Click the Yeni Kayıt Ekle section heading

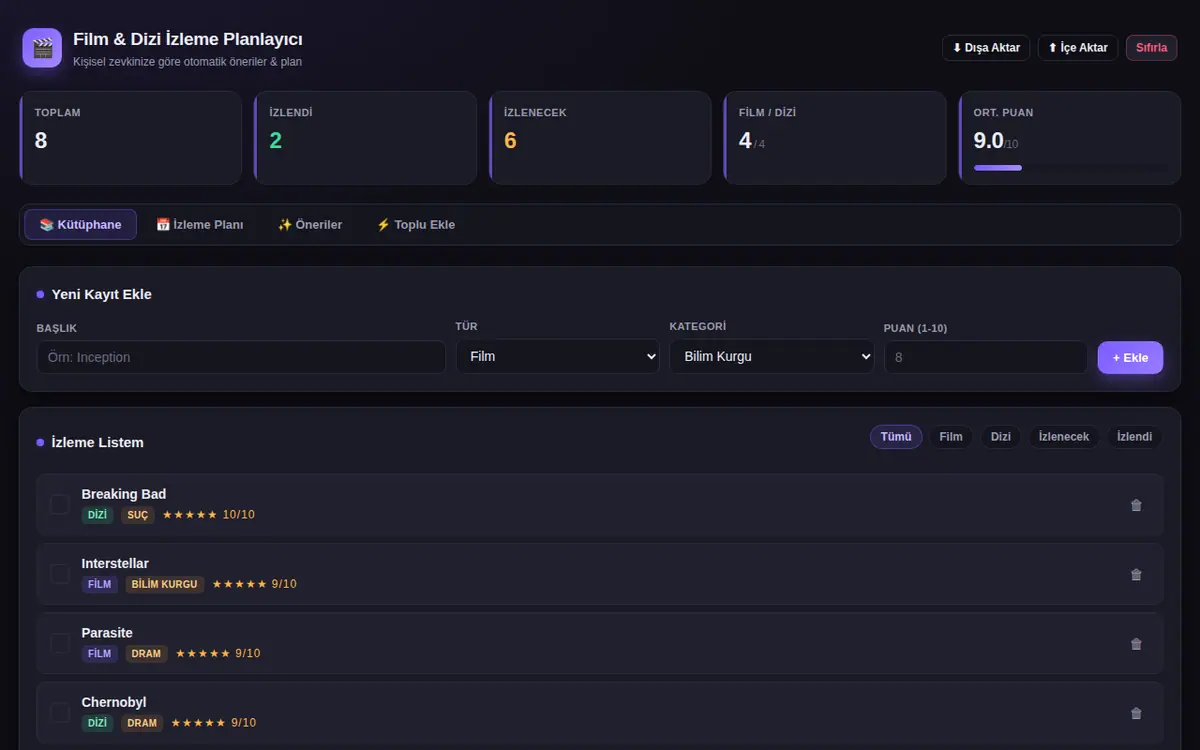coord(102,295)
